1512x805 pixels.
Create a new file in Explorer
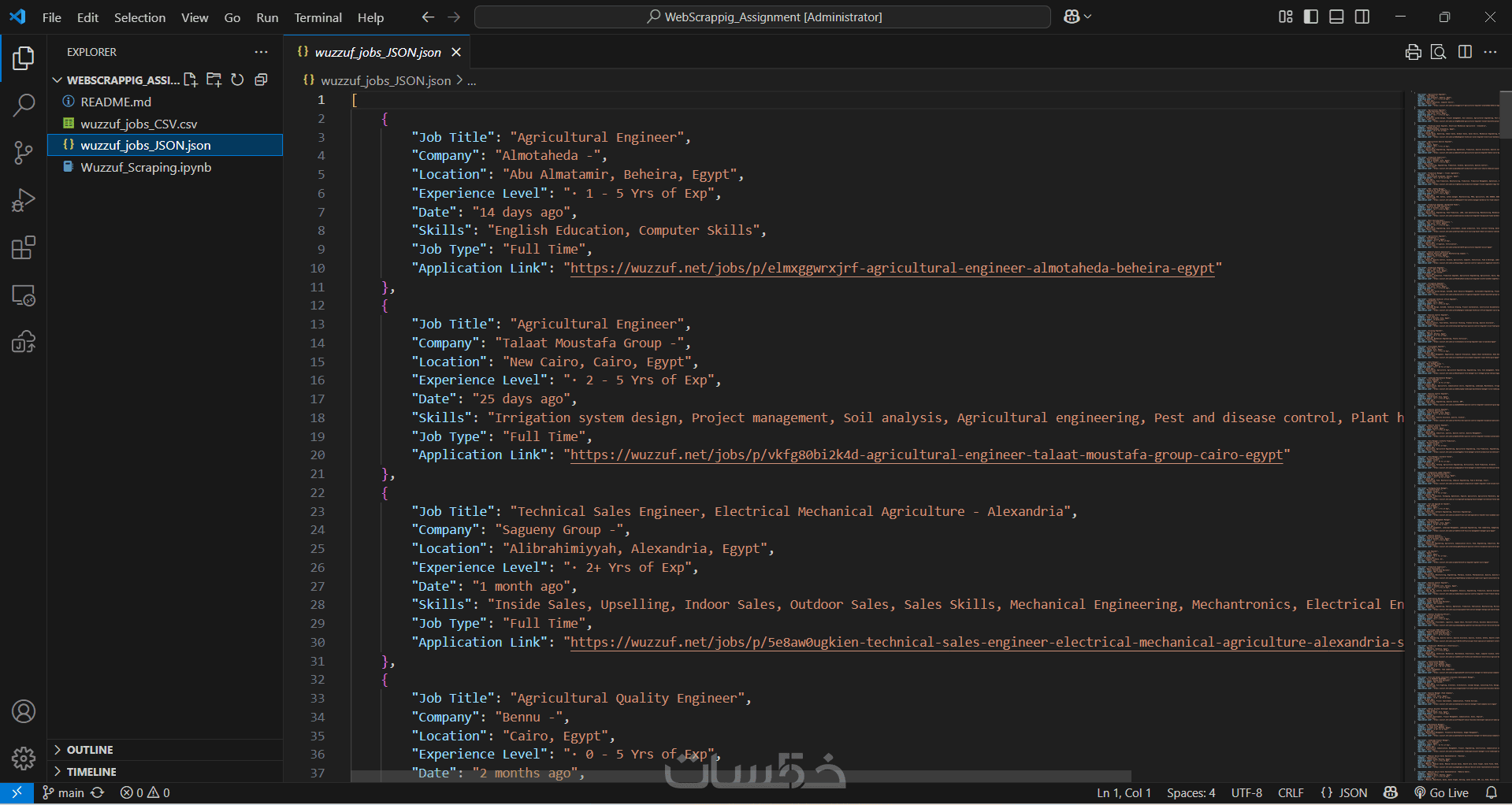point(191,80)
